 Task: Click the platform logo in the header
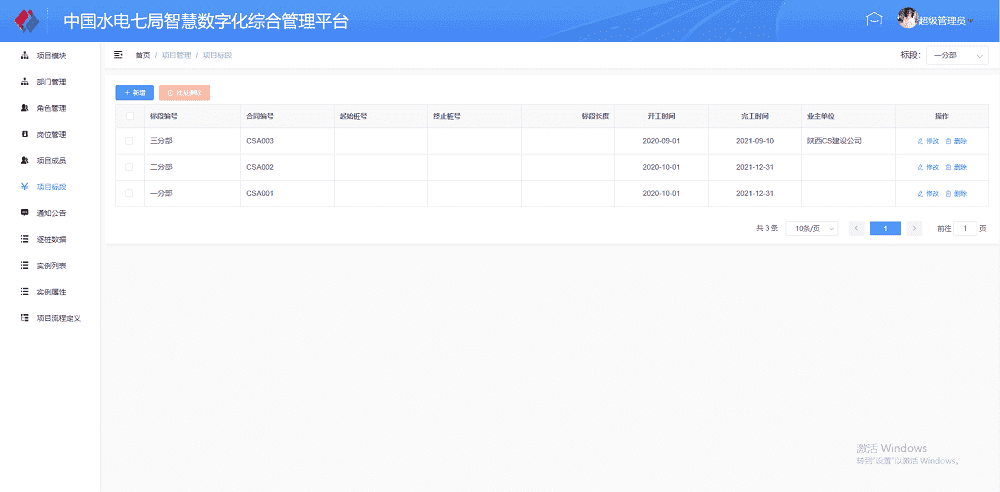click(x=26, y=20)
